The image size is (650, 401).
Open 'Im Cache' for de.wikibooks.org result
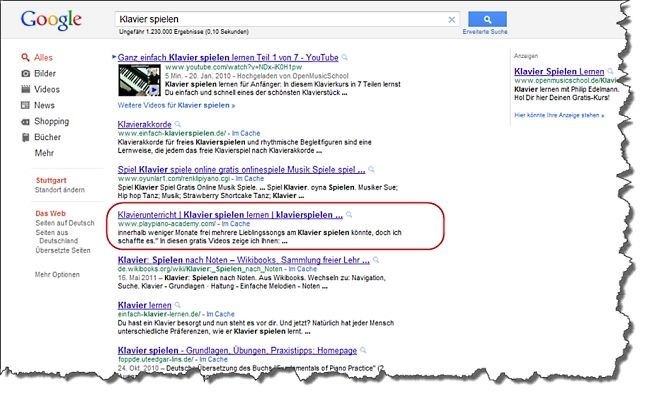303,269
